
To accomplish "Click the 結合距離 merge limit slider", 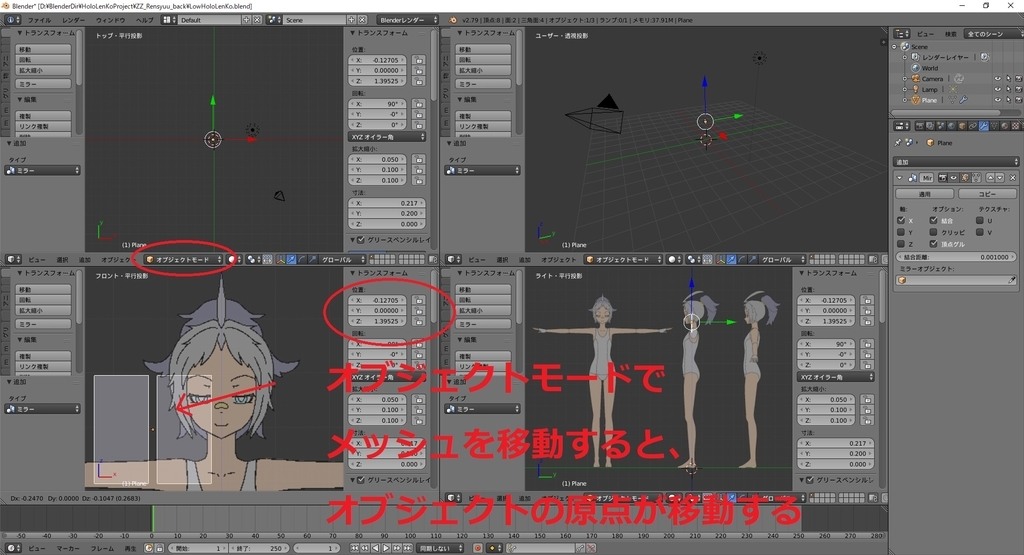I will point(956,257).
